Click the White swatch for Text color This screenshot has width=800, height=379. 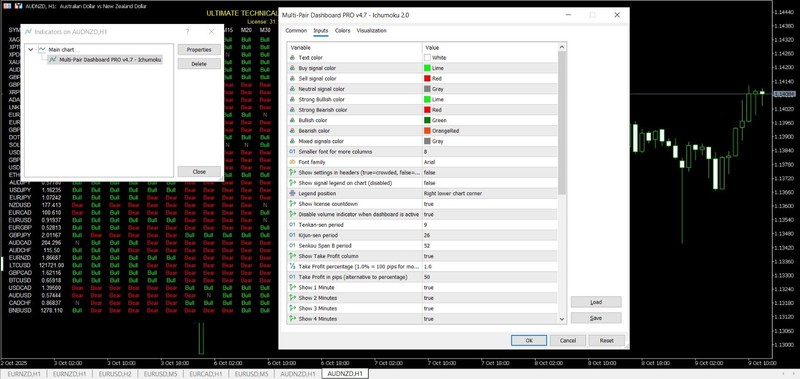click(x=427, y=58)
